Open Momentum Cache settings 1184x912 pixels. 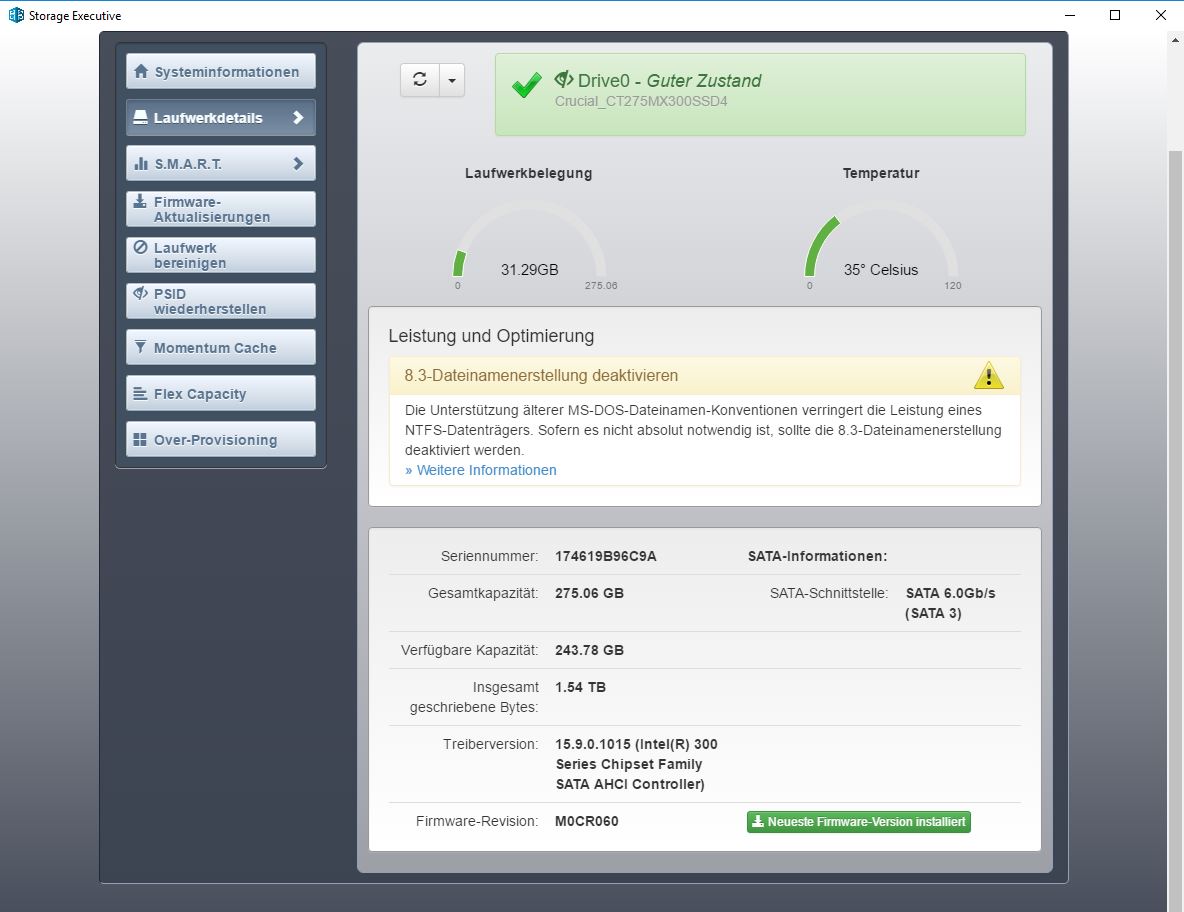[x=220, y=347]
